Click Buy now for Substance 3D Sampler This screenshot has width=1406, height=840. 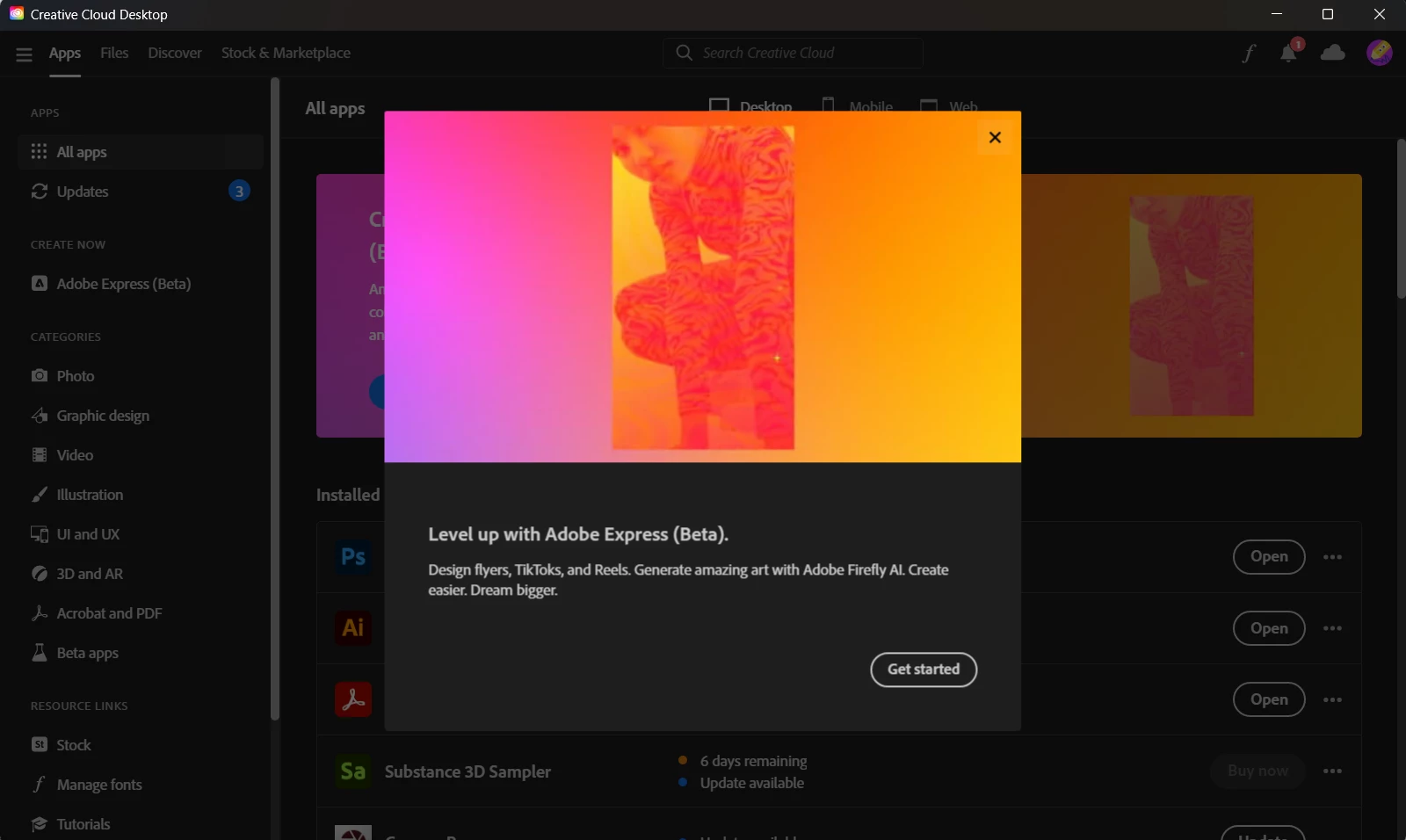click(x=1257, y=771)
